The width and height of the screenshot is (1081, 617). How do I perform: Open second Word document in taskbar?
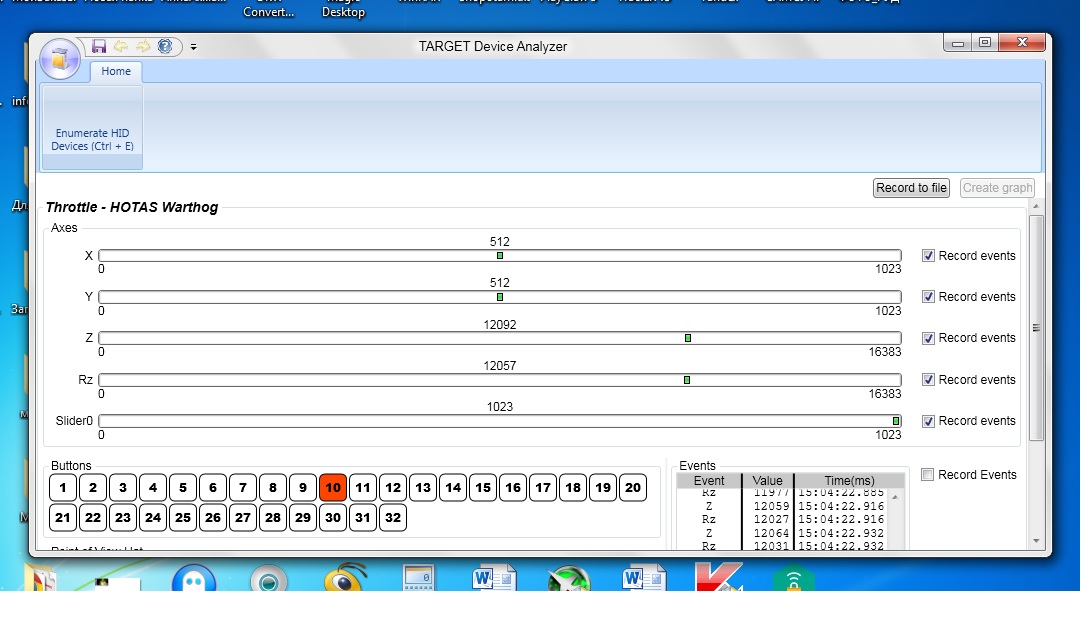pos(644,578)
